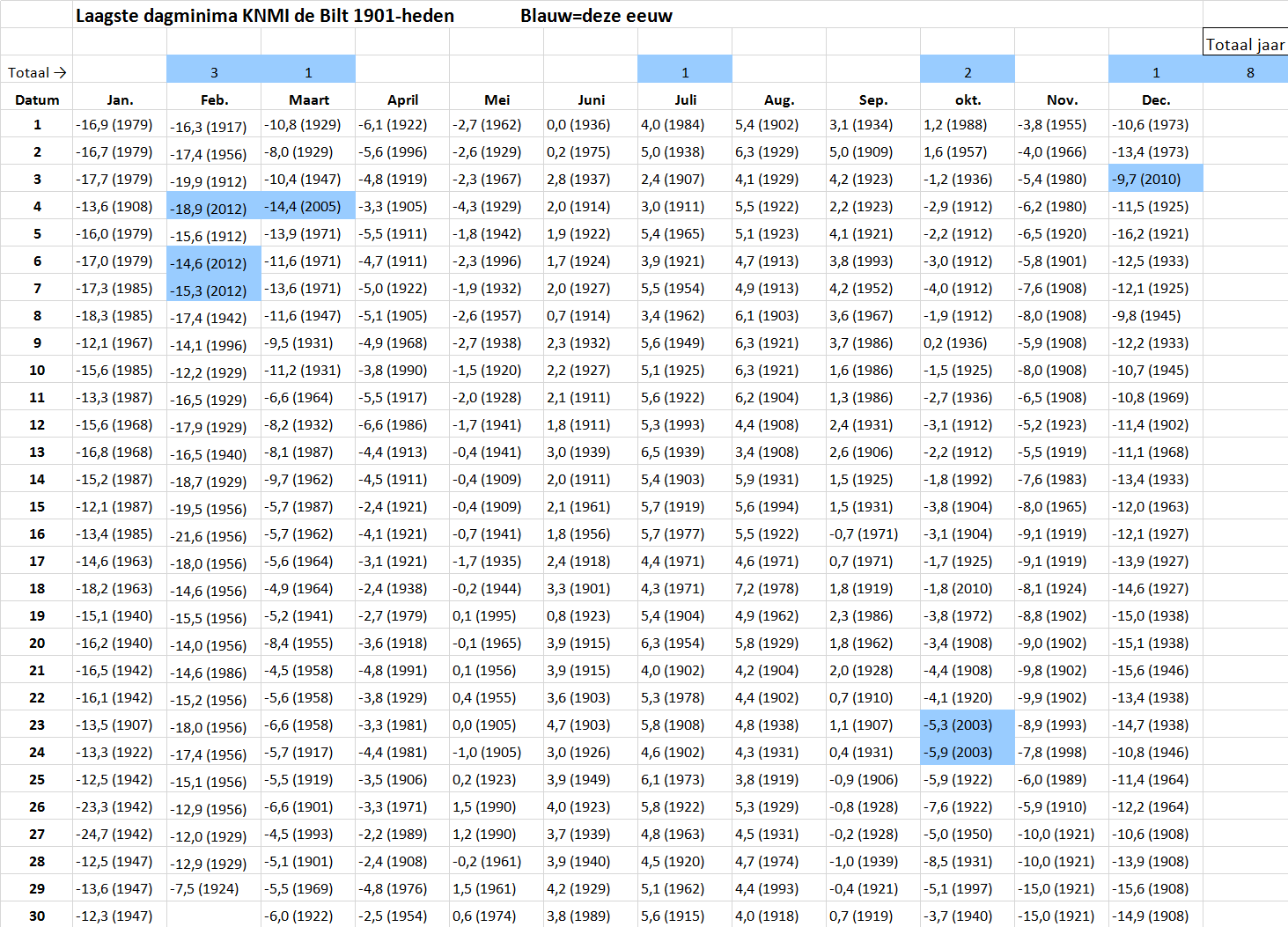Select the 'Juni' month header
Viewport: 1288px width, 927px height.
591,99
